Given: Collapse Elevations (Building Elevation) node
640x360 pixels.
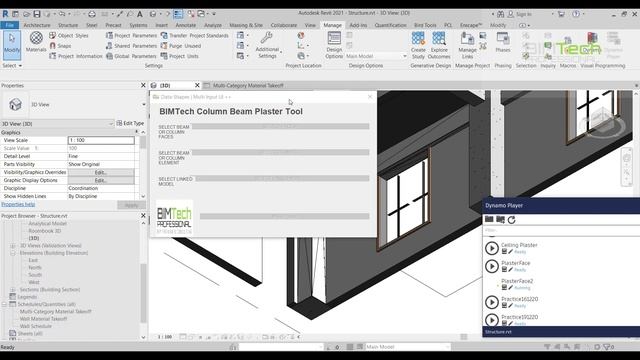Looking at the screenshot, I should (13, 253).
